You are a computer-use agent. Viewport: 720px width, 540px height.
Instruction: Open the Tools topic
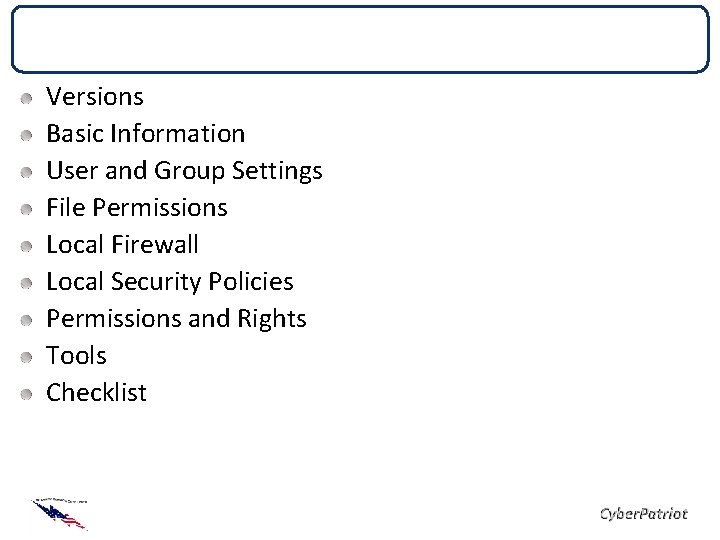coord(76,355)
